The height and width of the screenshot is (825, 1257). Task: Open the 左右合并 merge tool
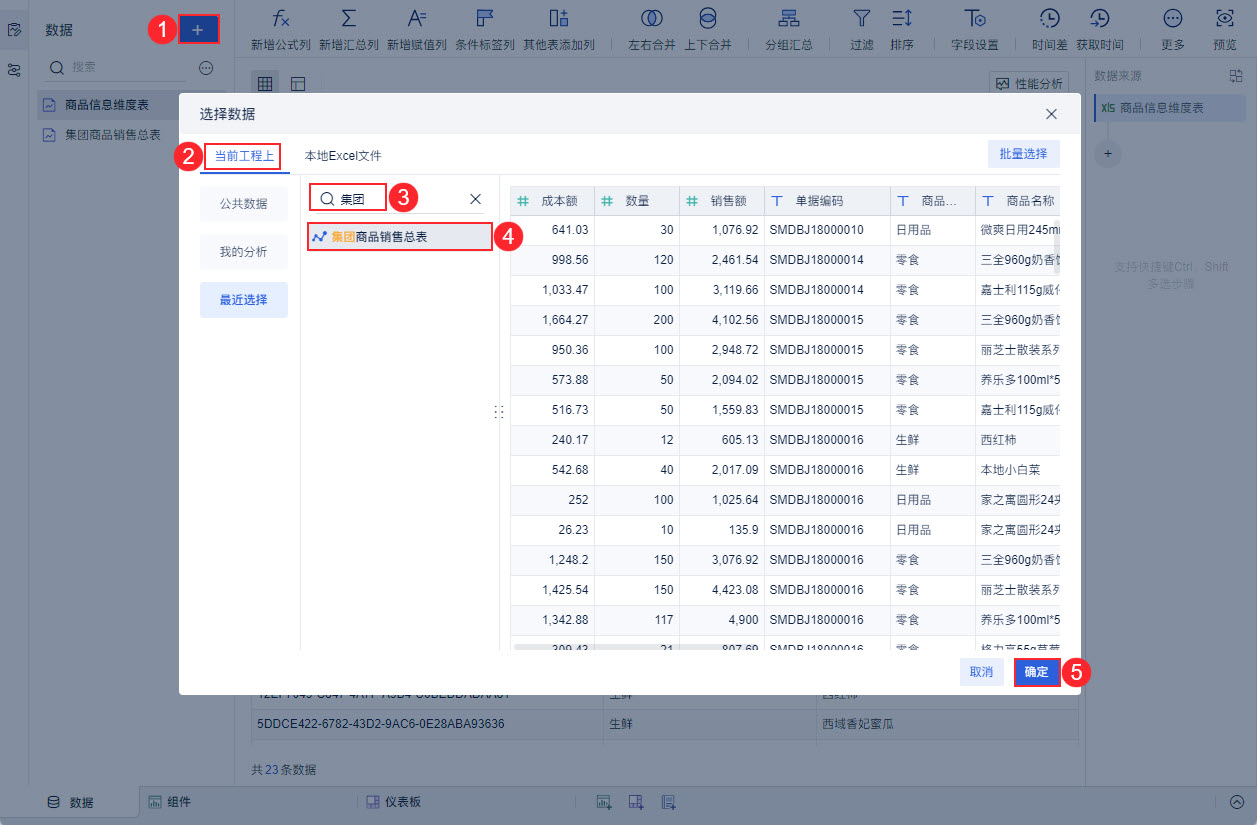click(651, 19)
